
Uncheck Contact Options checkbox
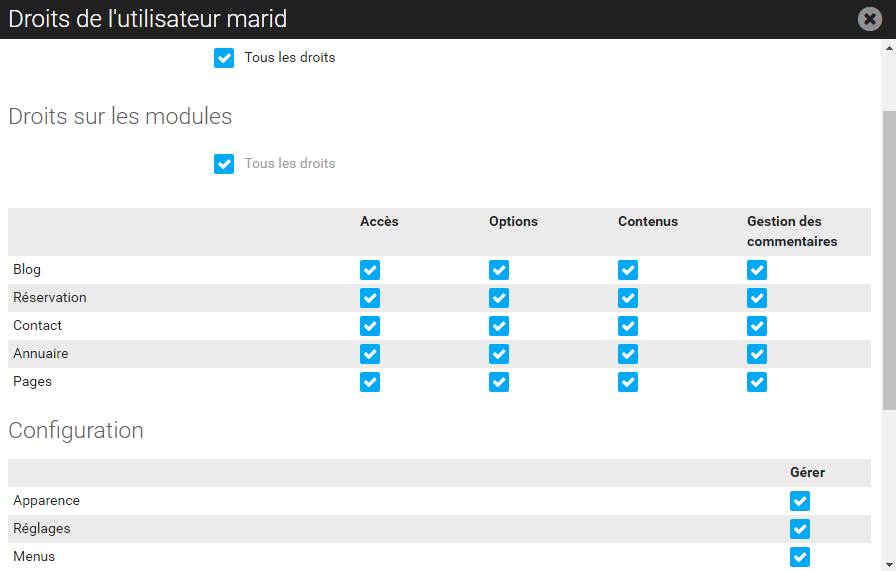point(499,326)
